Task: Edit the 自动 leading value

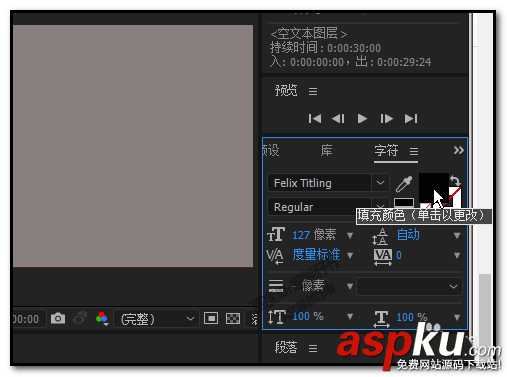Action: tap(408, 235)
